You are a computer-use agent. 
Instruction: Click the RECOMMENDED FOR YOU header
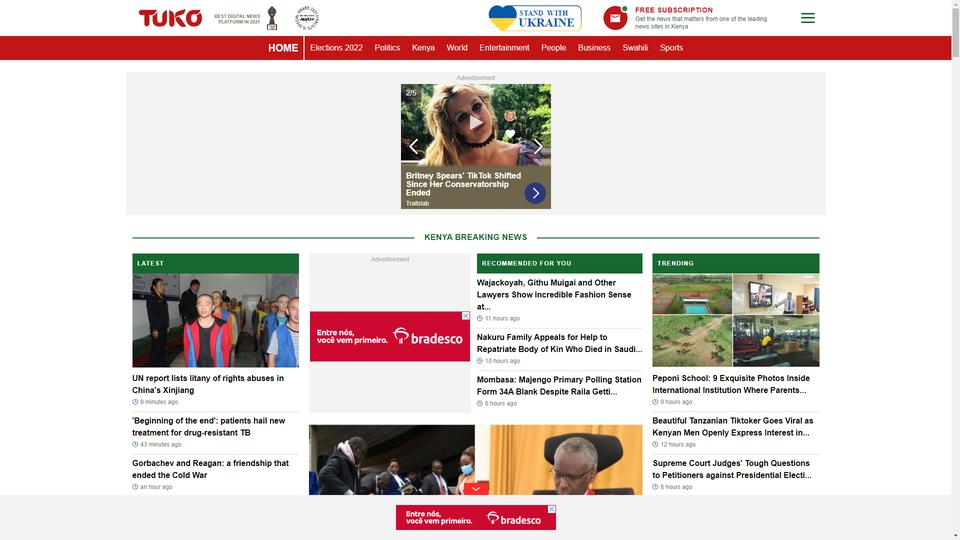(x=560, y=263)
